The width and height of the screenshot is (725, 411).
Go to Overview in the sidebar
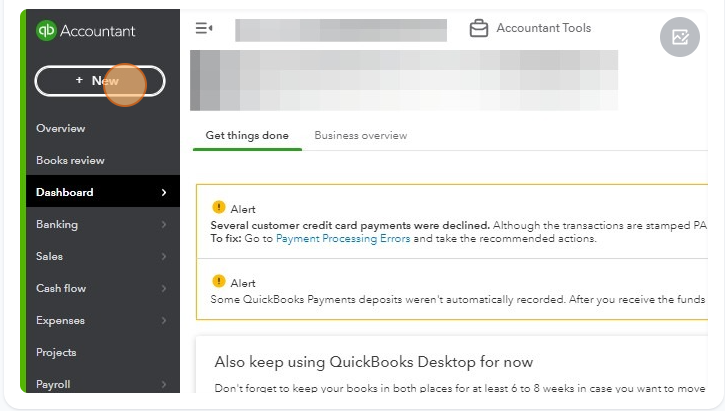[x=61, y=128]
